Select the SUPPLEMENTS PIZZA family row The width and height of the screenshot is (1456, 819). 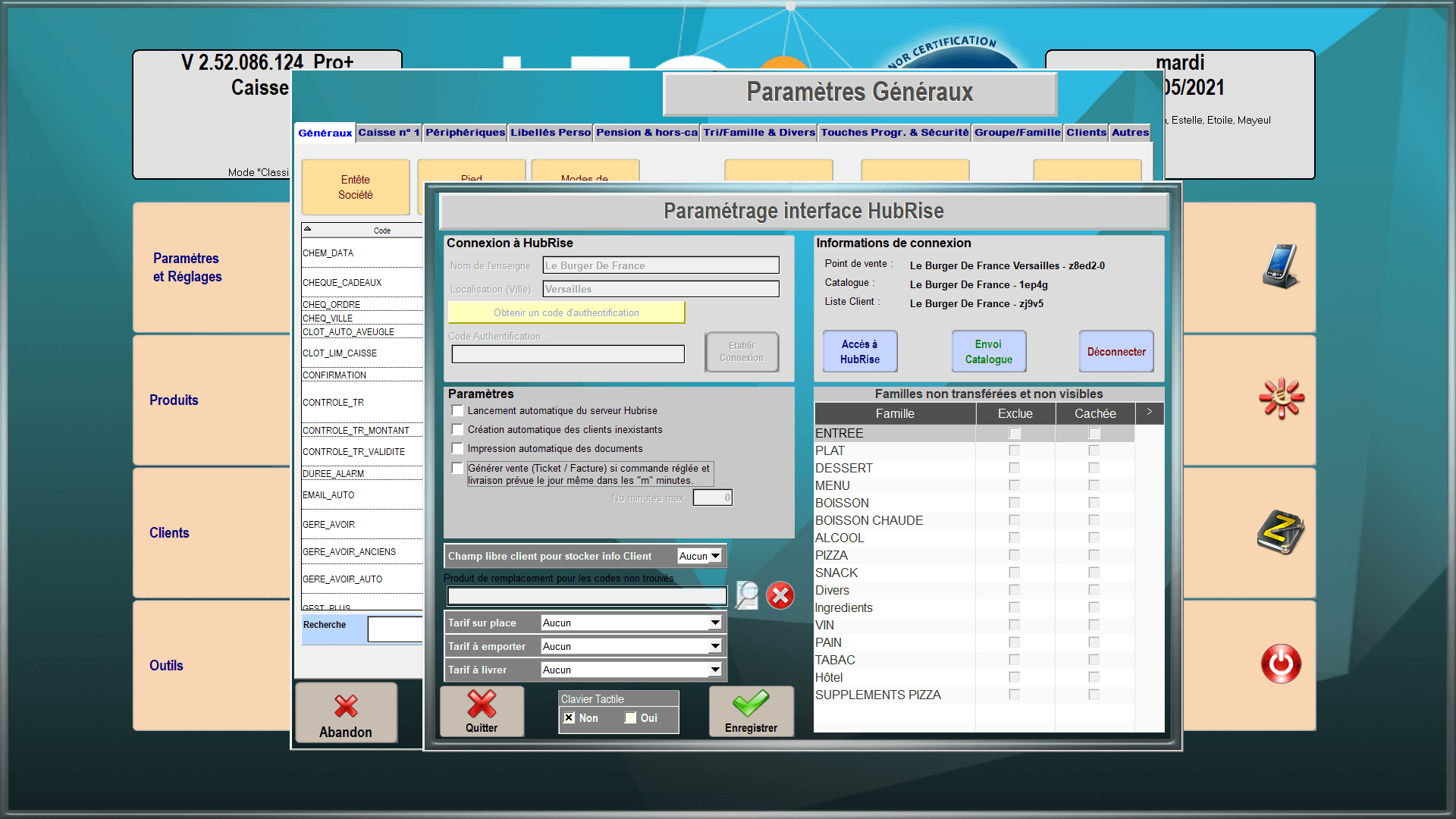tap(974, 695)
